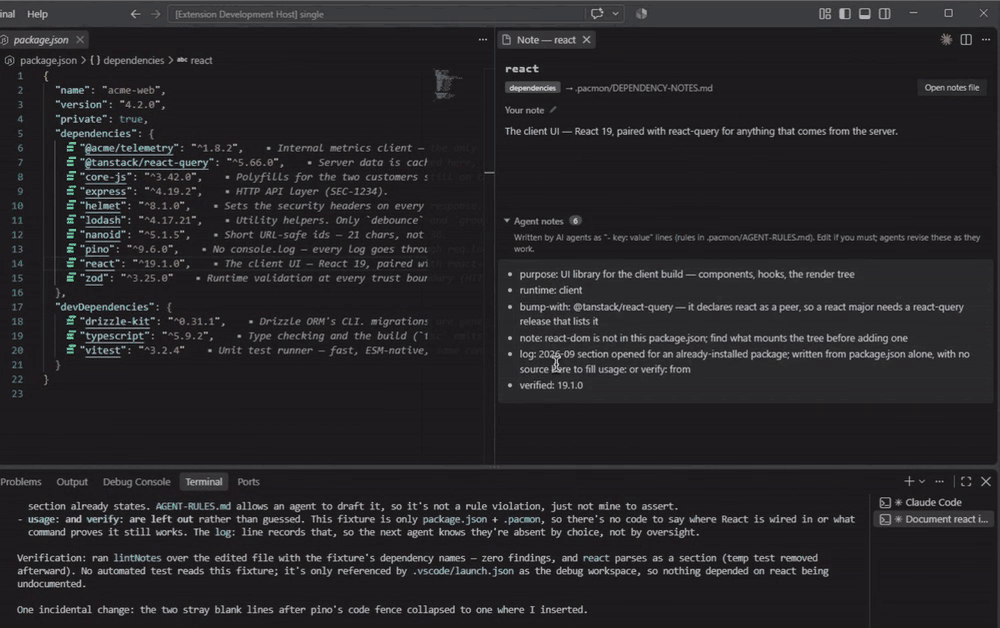The width and height of the screenshot is (1000, 628).
Task: Close the bottom terminal panel
Action: click(986, 481)
